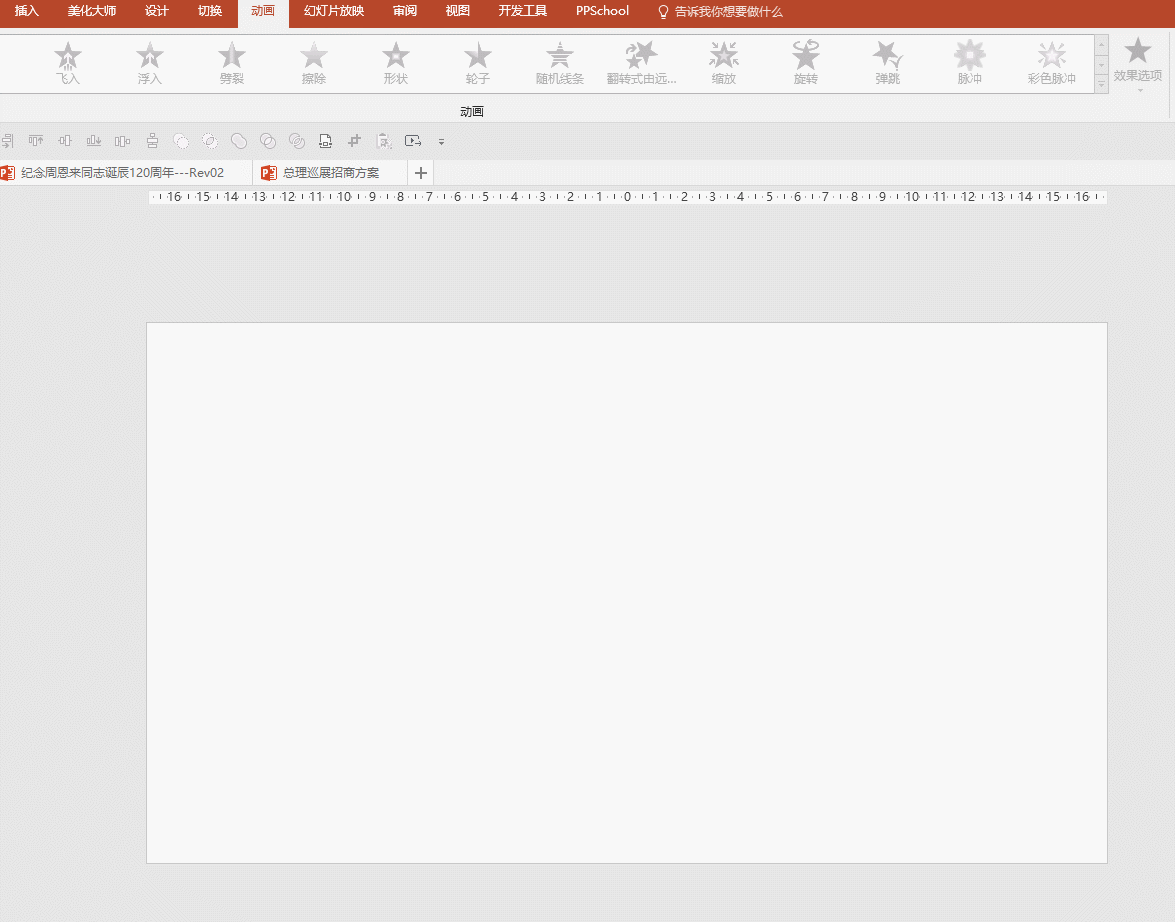Viewport: 1175px width, 922px height.
Task: Open the 设计 ribbon tab
Action: point(157,11)
